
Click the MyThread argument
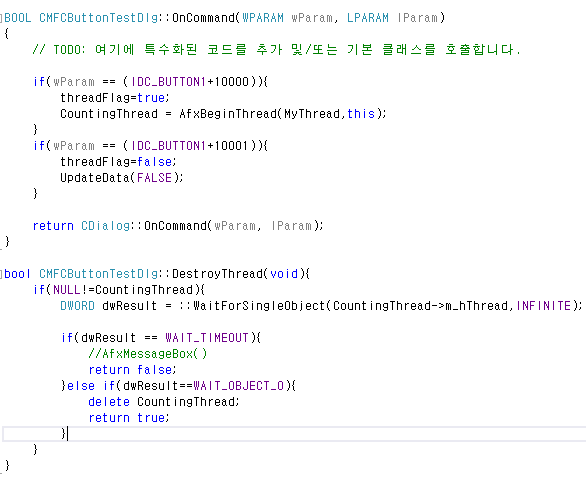point(312,114)
